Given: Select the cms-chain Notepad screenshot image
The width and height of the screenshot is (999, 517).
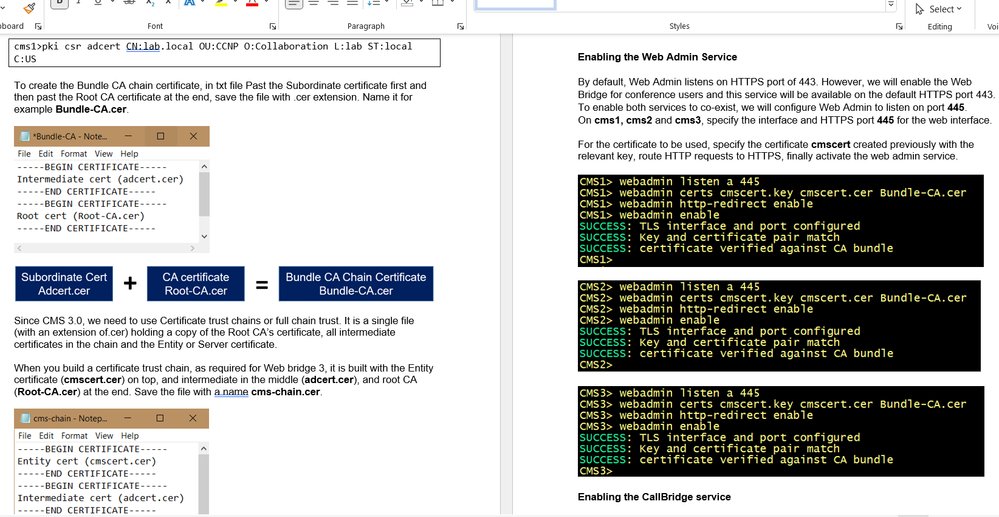Looking at the screenshot, I should click(111, 462).
